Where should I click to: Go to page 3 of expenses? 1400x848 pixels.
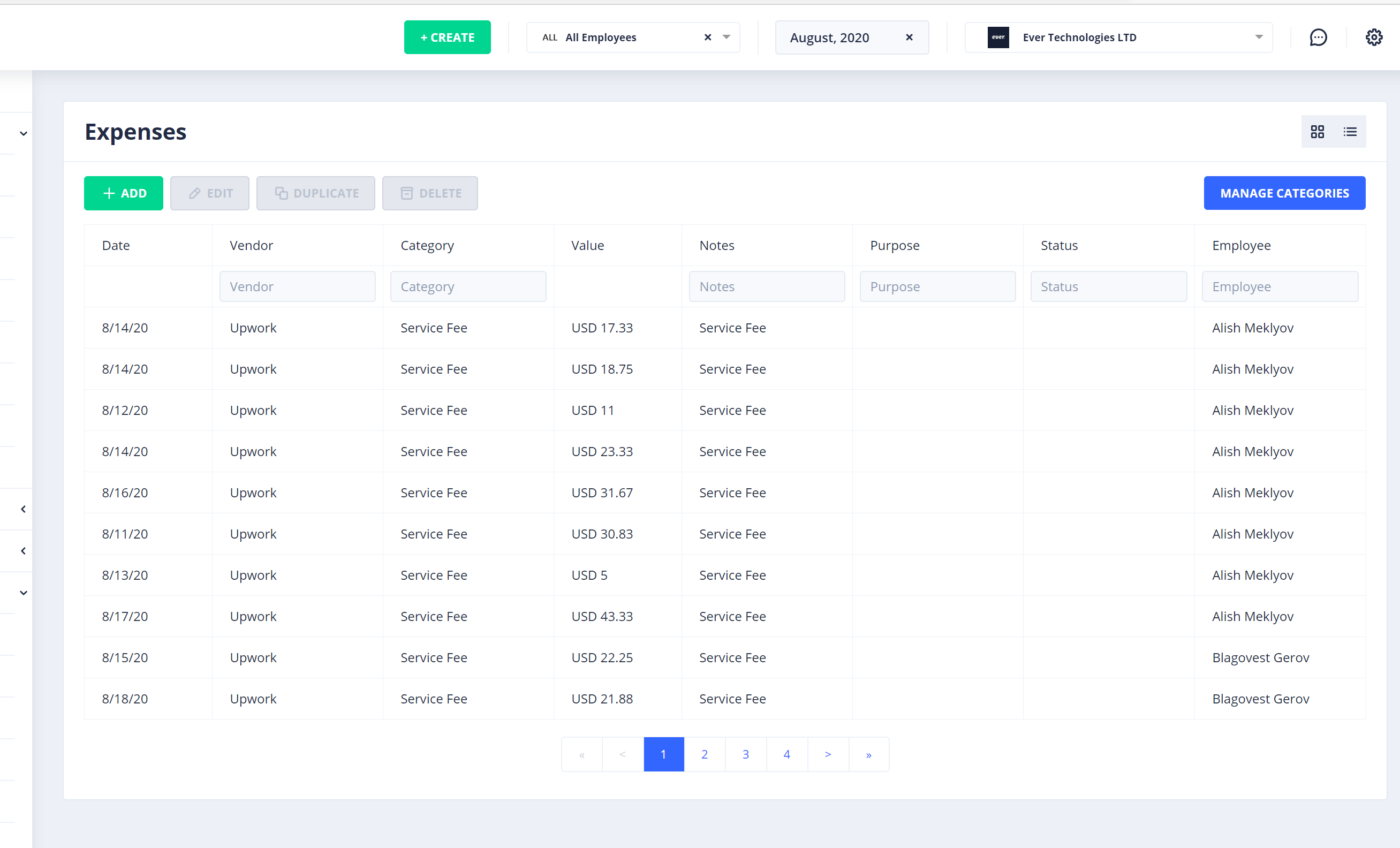pyautogui.click(x=745, y=754)
